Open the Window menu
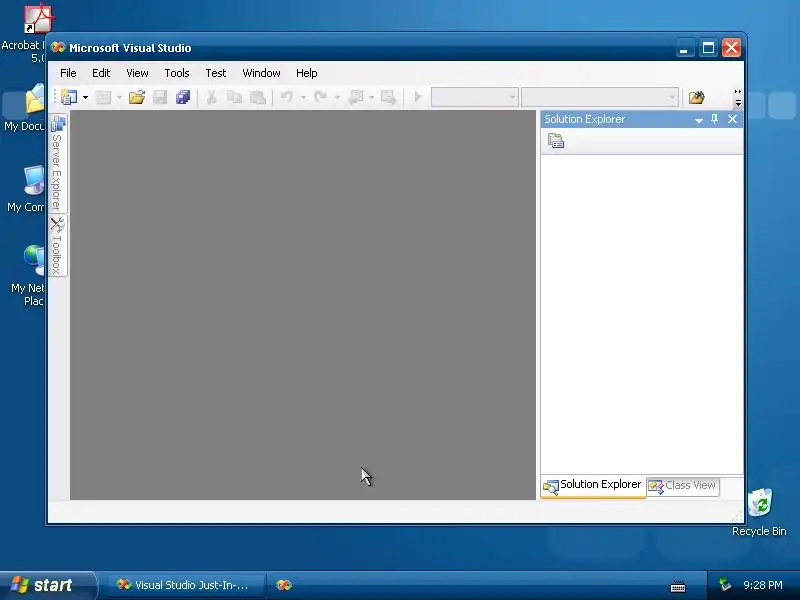Image resolution: width=800 pixels, height=600 pixels. click(x=261, y=73)
